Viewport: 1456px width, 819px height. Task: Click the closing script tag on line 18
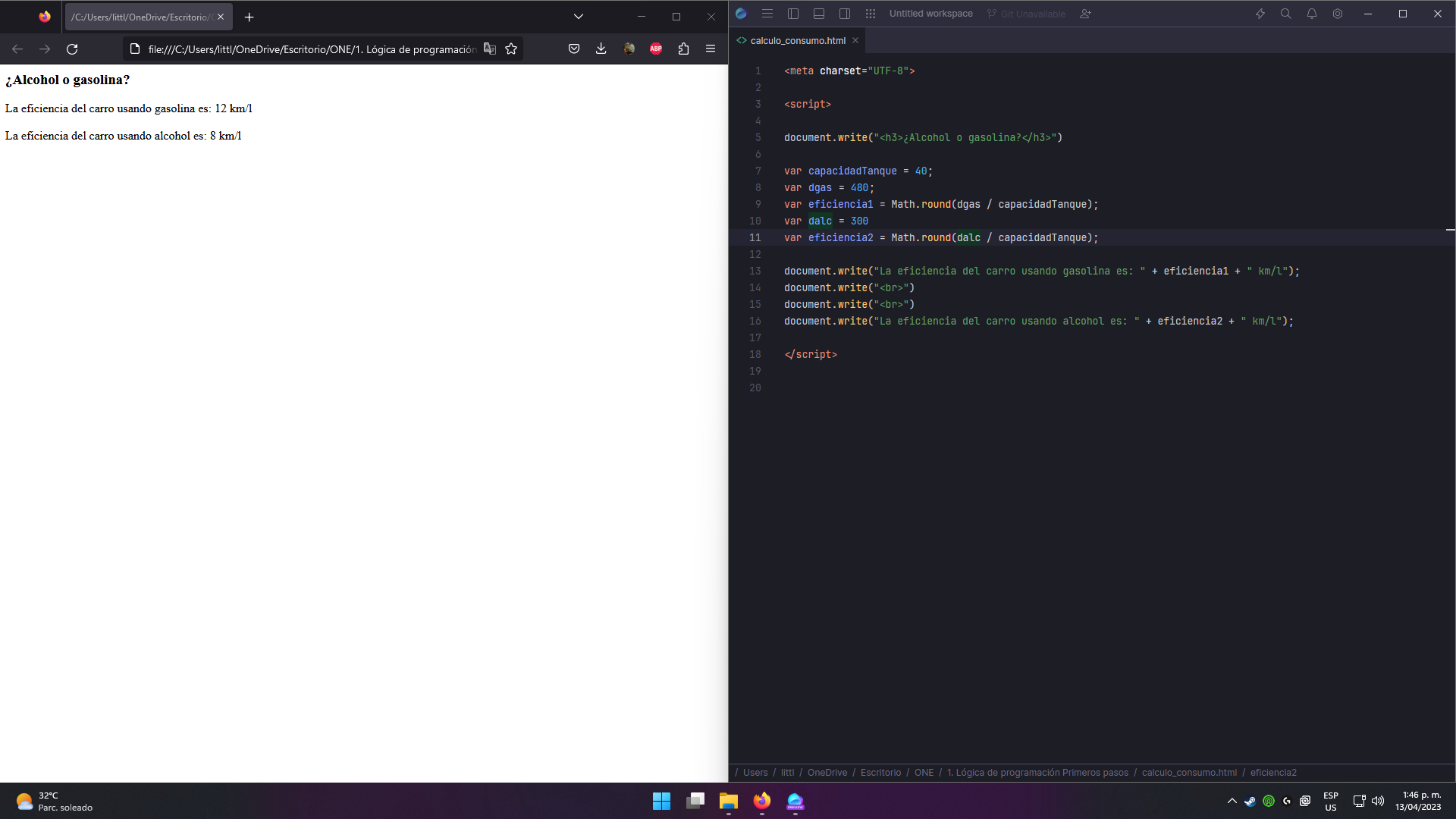[811, 355]
